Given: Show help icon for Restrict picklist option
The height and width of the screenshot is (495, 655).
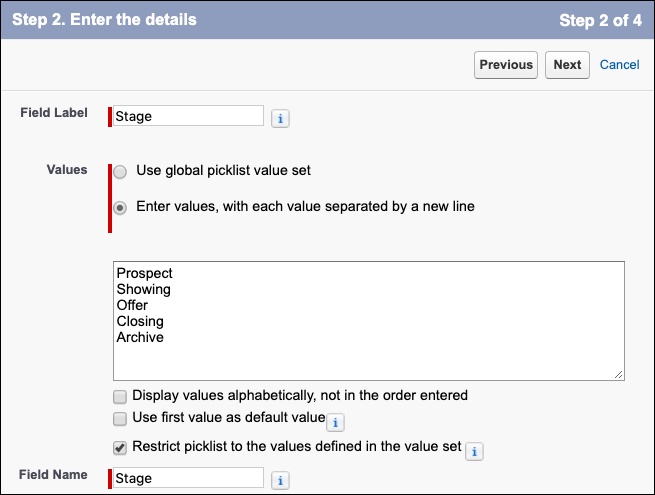Looking at the screenshot, I should click(474, 452).
